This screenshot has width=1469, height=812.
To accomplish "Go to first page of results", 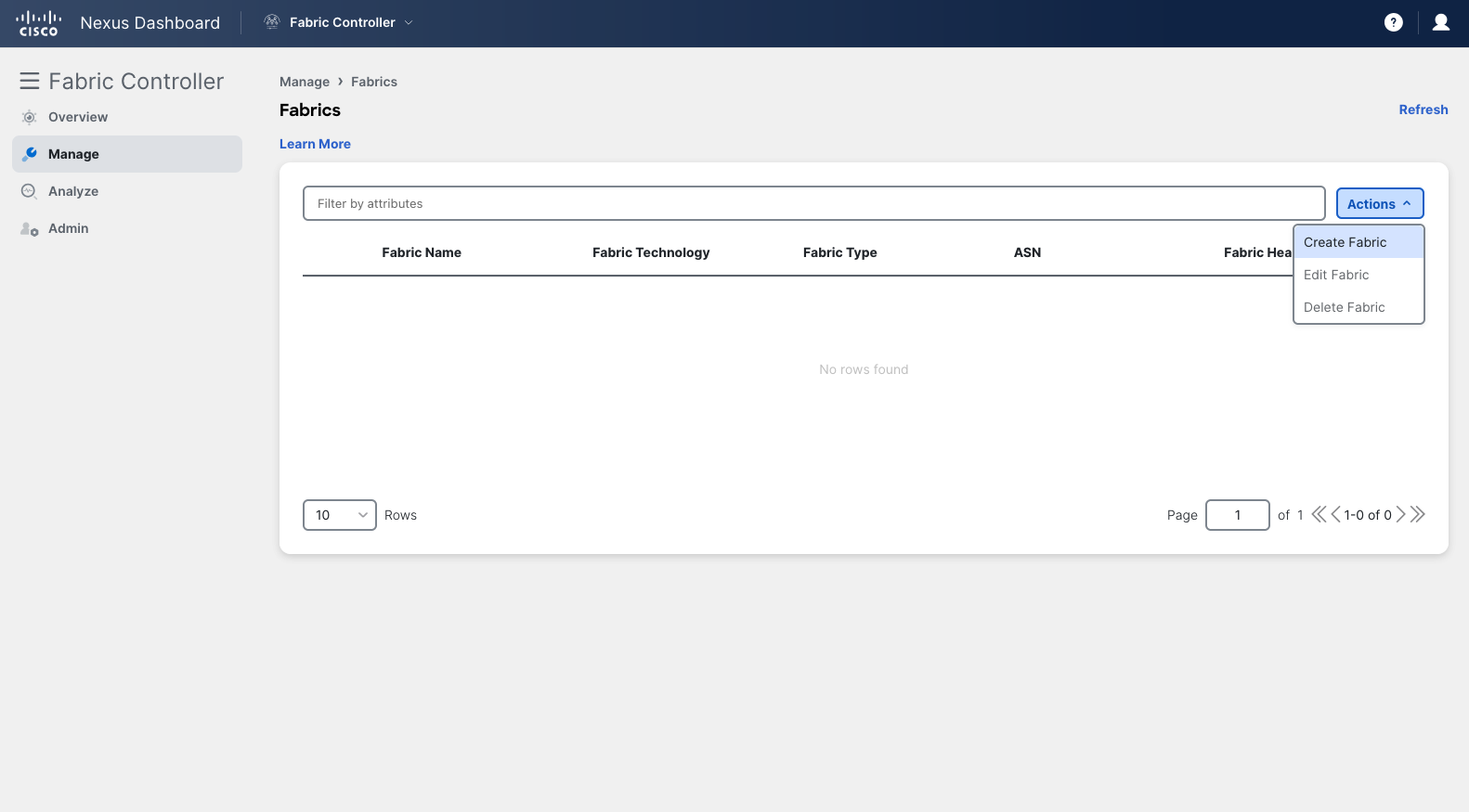I will point(1319,514).
